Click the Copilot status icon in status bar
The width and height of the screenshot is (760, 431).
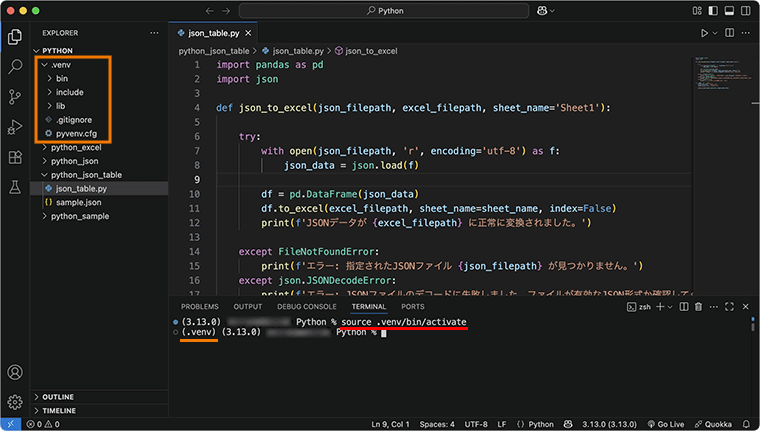pyautogui.click(x=568, y=424)
